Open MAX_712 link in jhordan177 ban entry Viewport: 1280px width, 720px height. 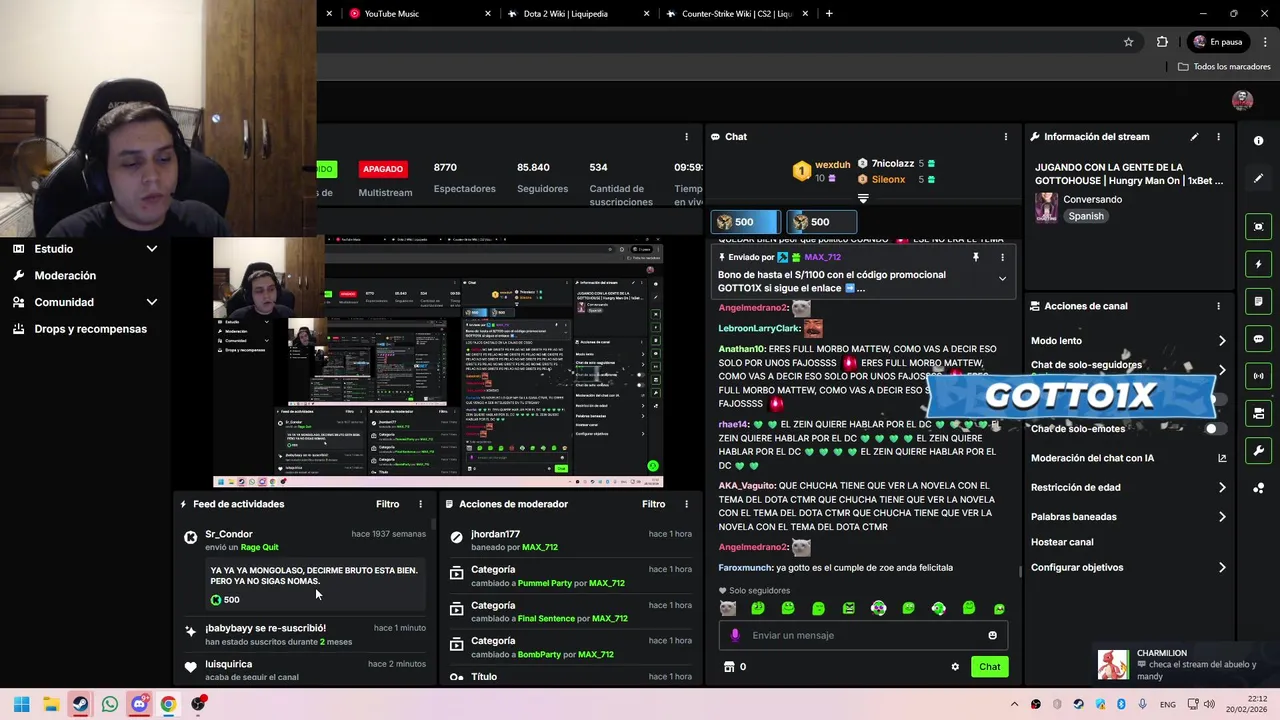click(x=539, y=547)
